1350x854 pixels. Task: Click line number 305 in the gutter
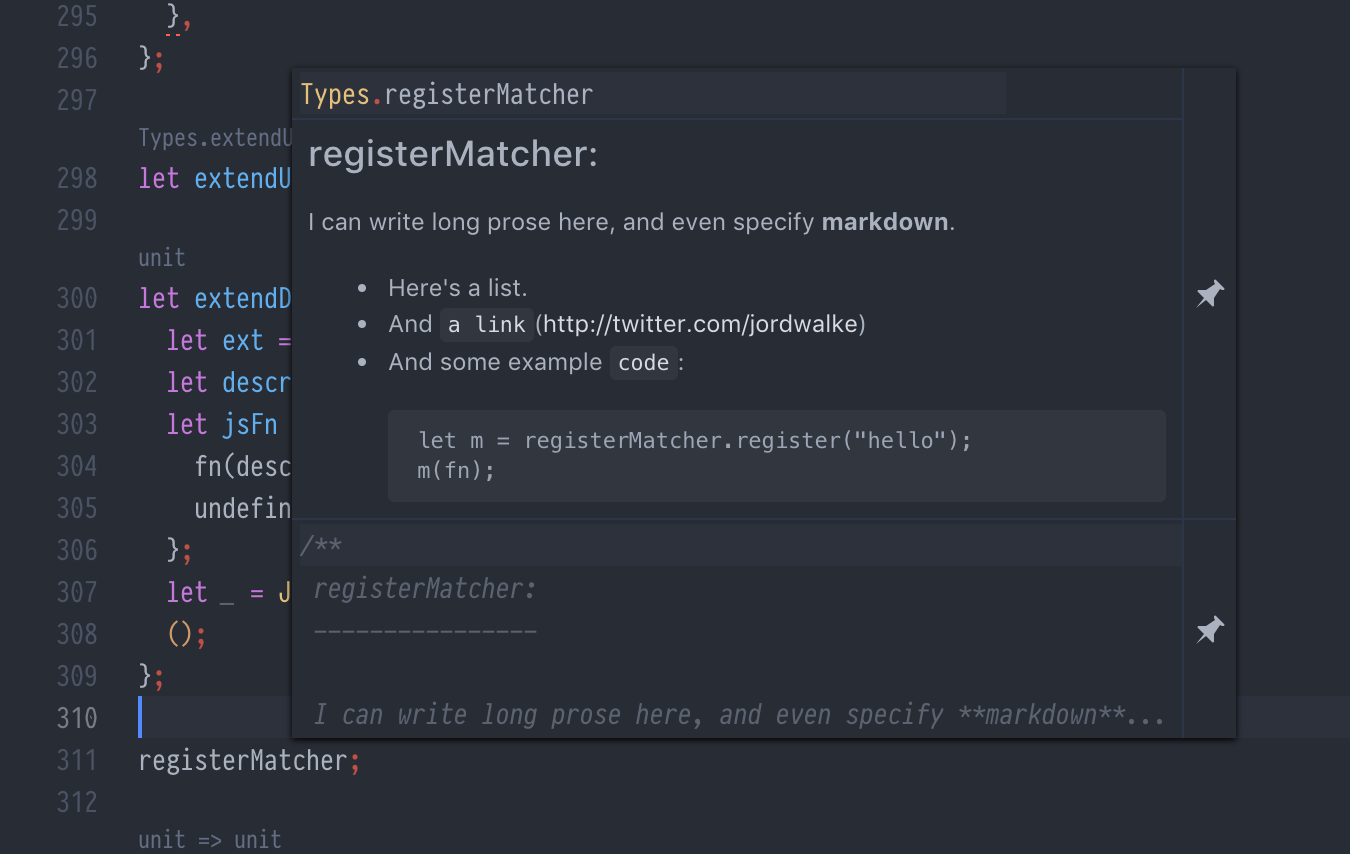tap(77, 508)
